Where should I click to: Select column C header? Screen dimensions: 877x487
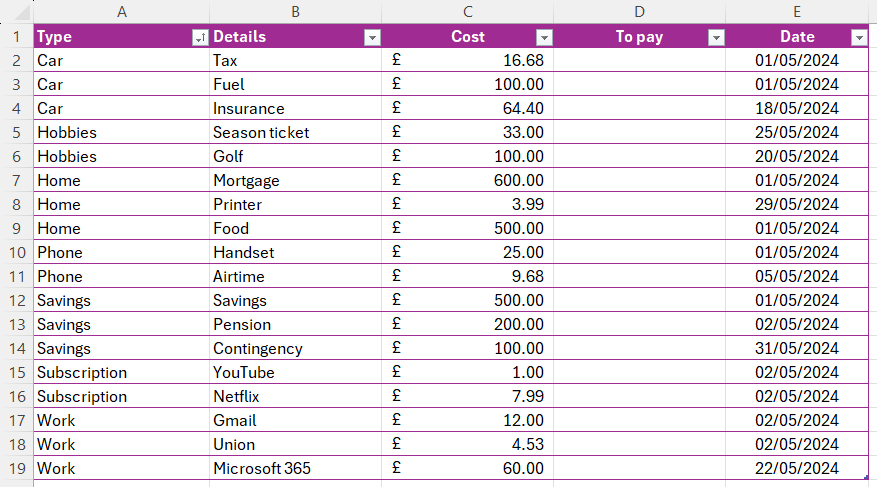(468, 12)
